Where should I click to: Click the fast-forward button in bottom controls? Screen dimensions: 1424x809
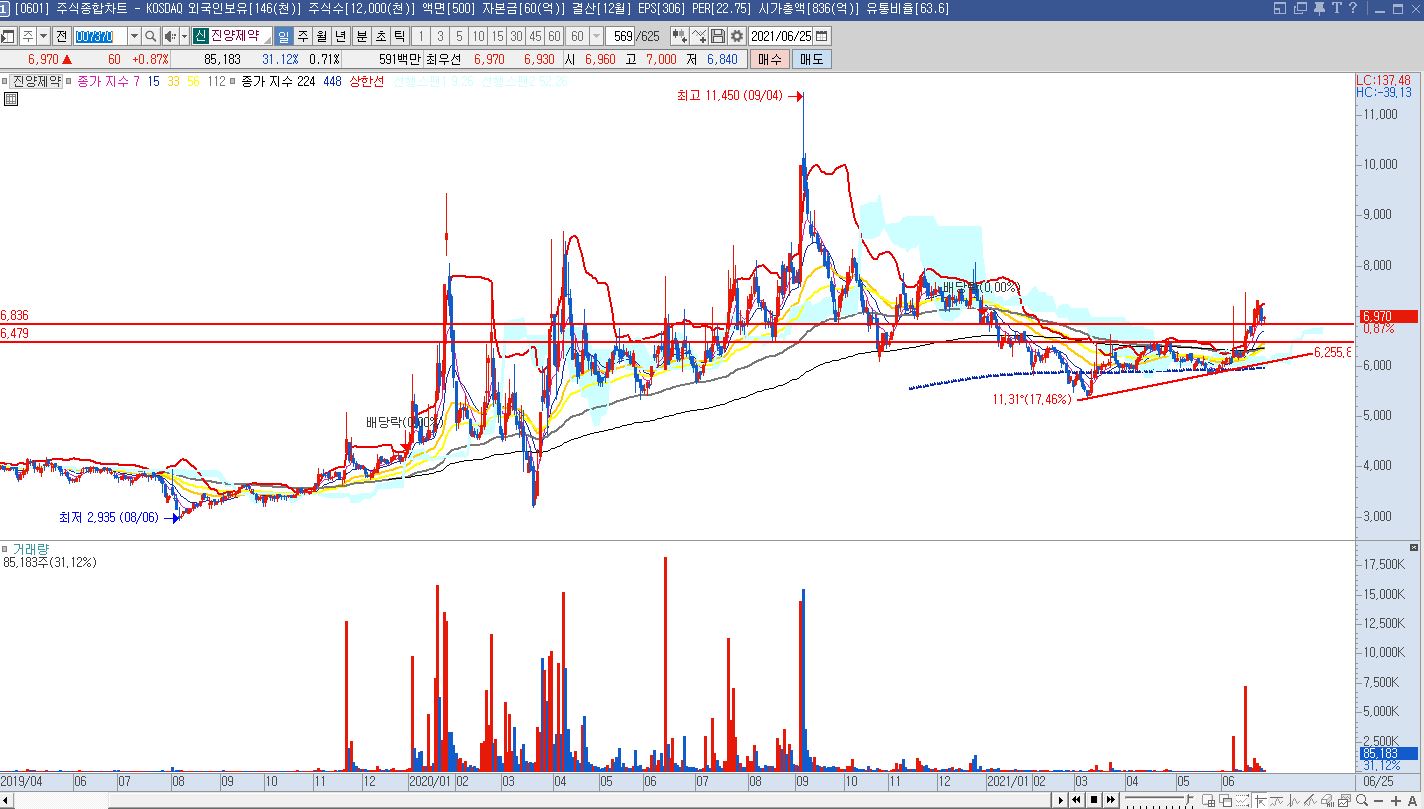[x=1111, y=800]
